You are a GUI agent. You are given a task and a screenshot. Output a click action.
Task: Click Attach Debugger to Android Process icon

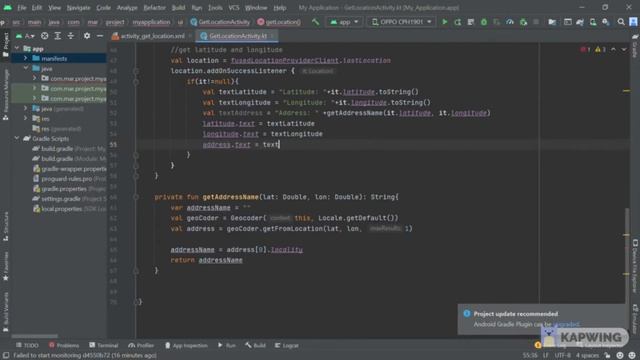(523, 22)
